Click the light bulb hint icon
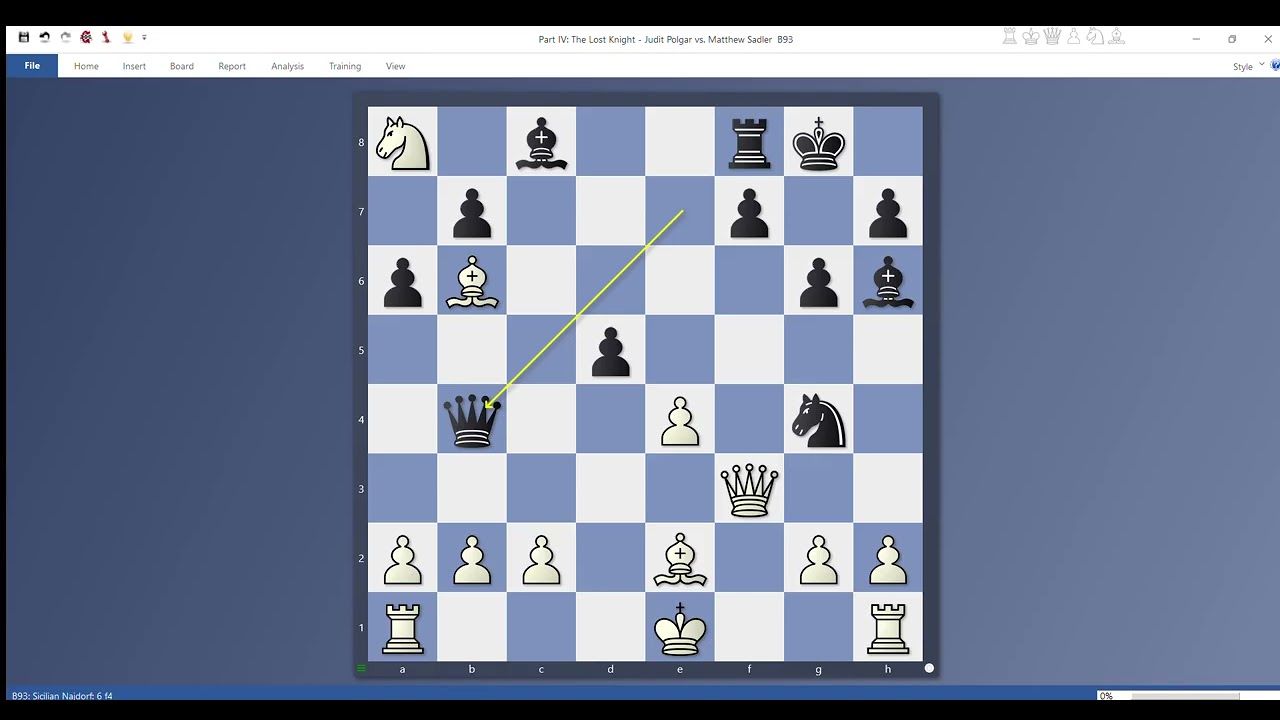 127,37
